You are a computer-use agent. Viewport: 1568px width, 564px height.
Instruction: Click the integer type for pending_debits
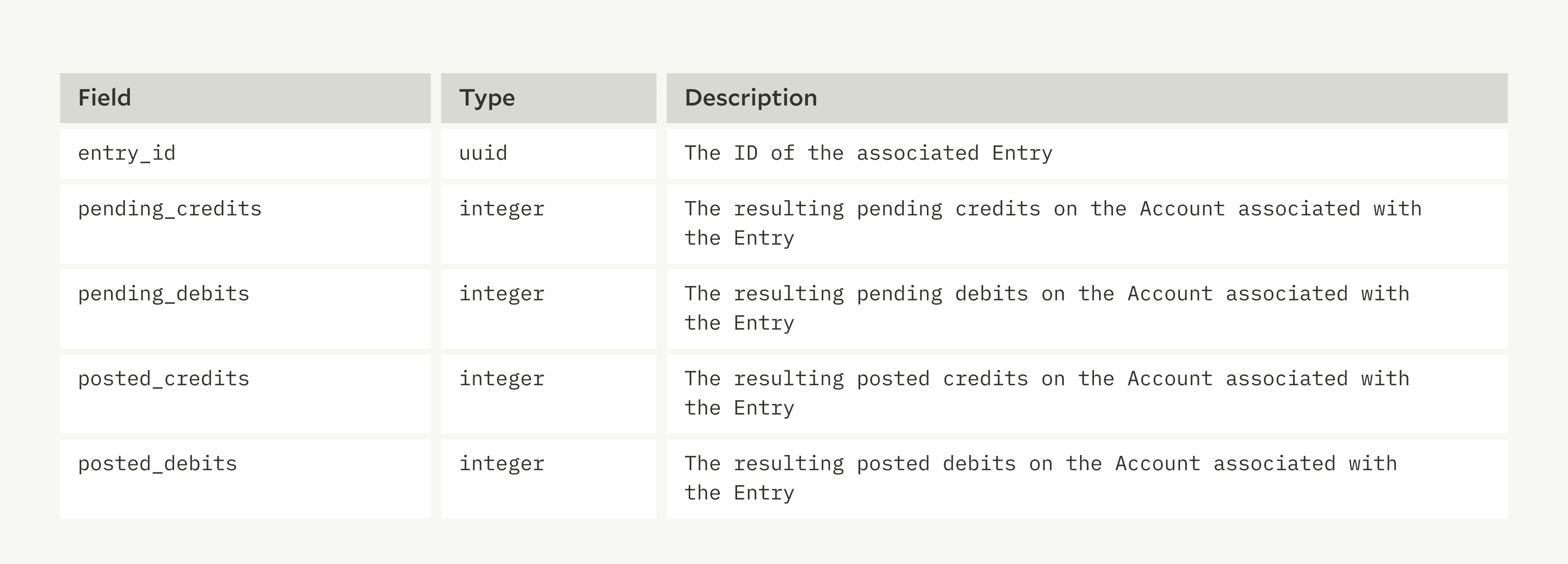[501, 295]
